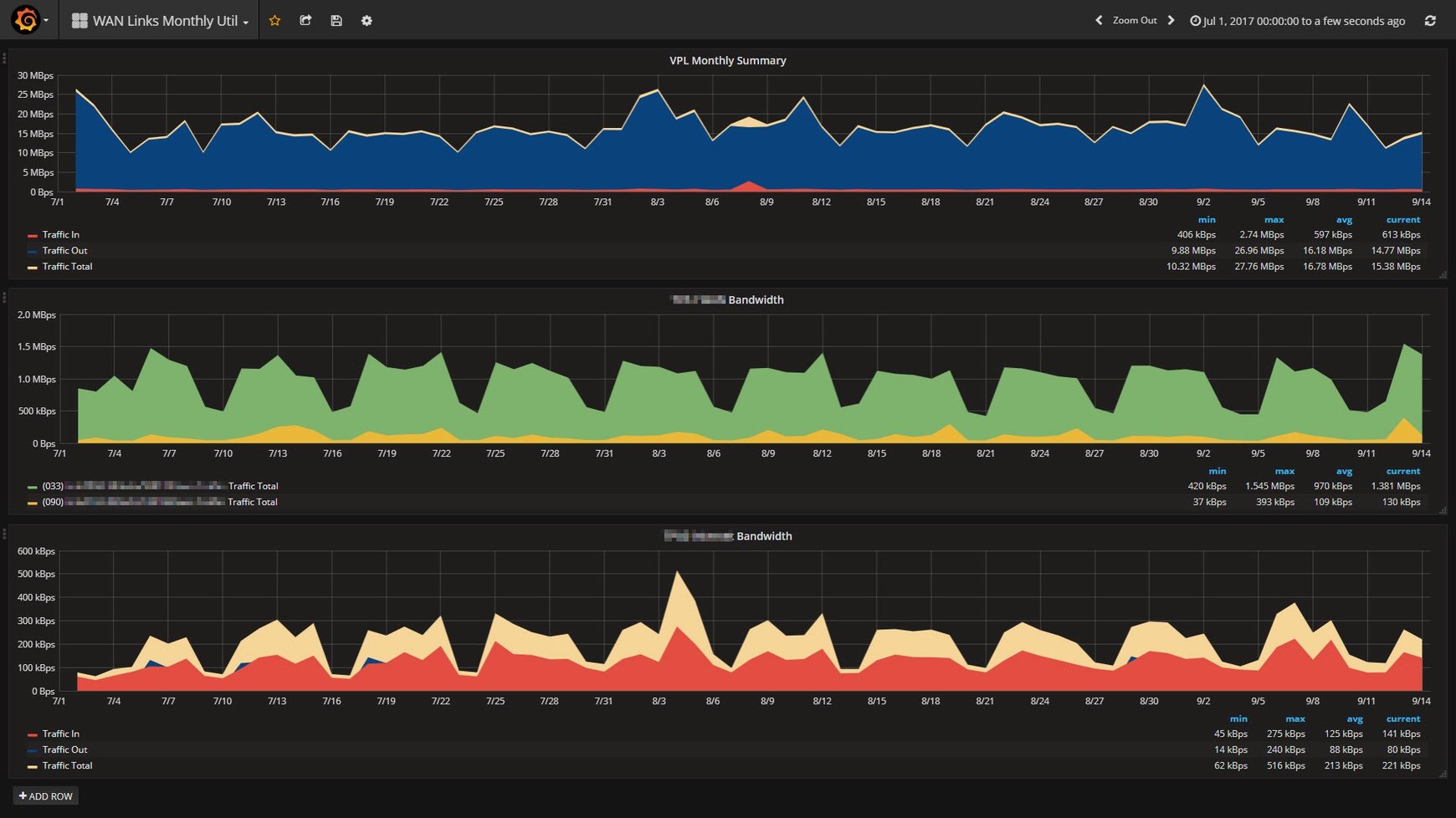Click the Zoom Out button
This screenshot has height=818, width=1456.
[1134, 20]
